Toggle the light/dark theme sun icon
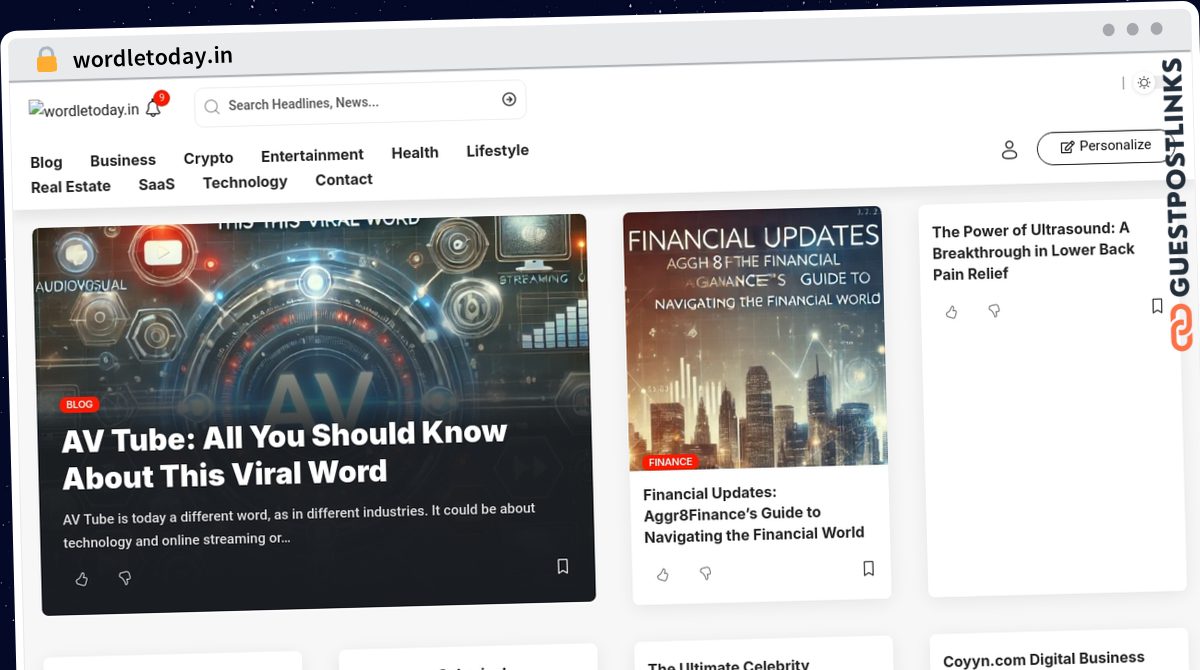The height and width of the screenshot is (670, 1200). [x=1144, y=83]
